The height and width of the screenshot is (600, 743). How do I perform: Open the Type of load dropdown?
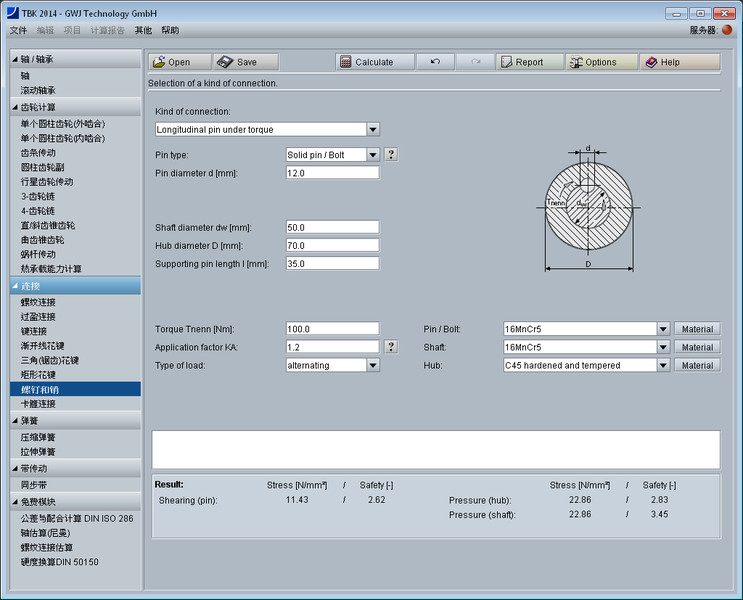pyautogui.click(x=373, y=366)
